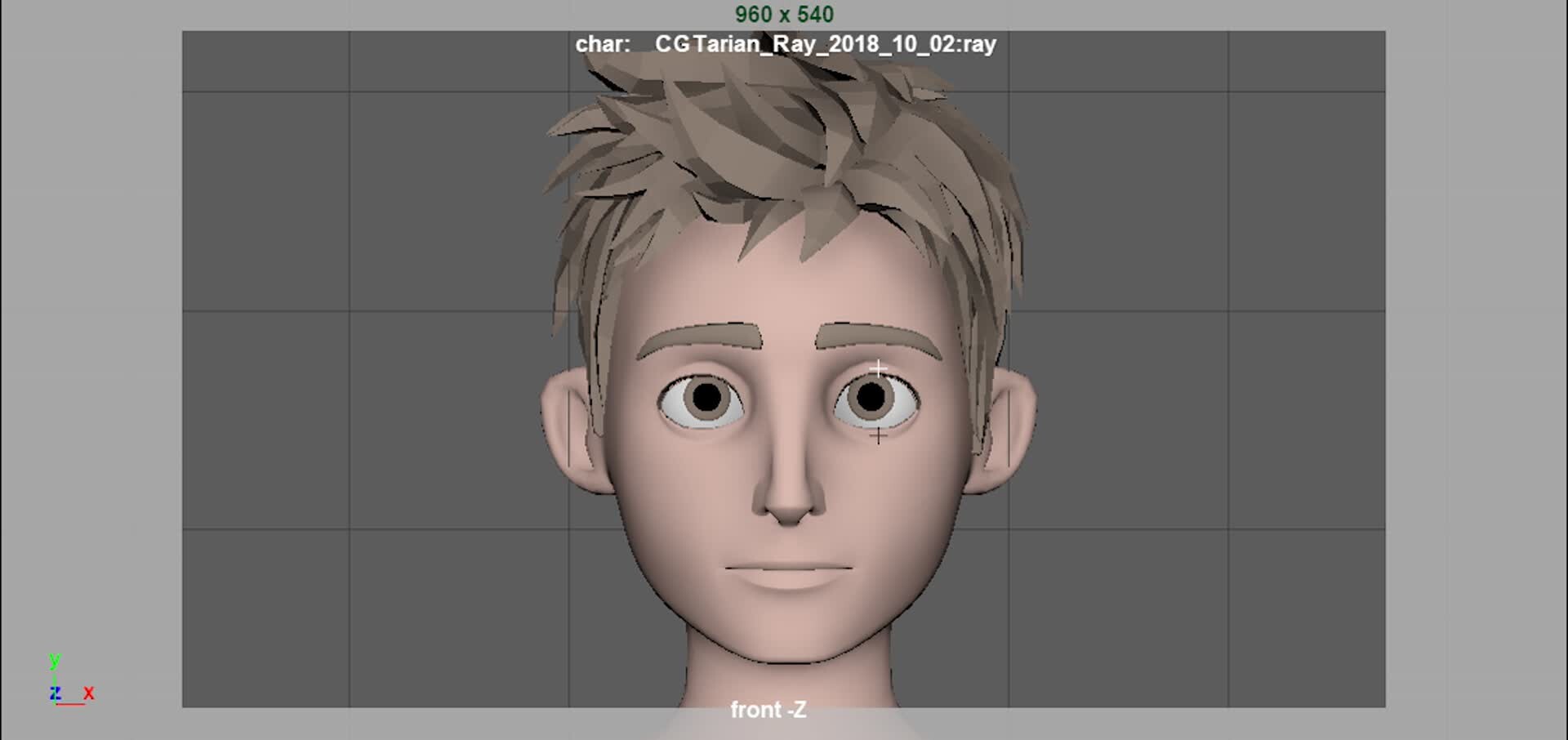
Task: Click the "char:" label in the viewport HUD
Action: tap(603, 44)
